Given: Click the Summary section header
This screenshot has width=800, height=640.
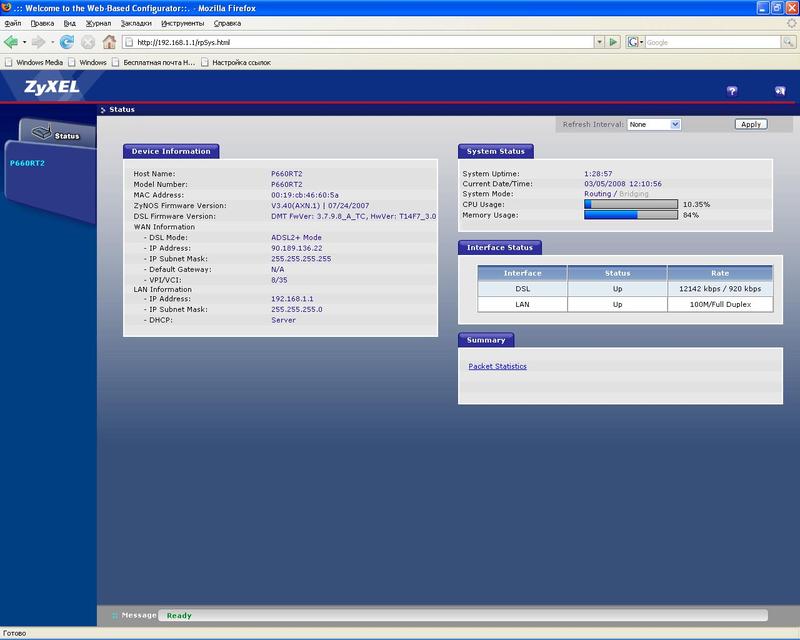Looking at the screenshot, I should click(x=486, y=340).
